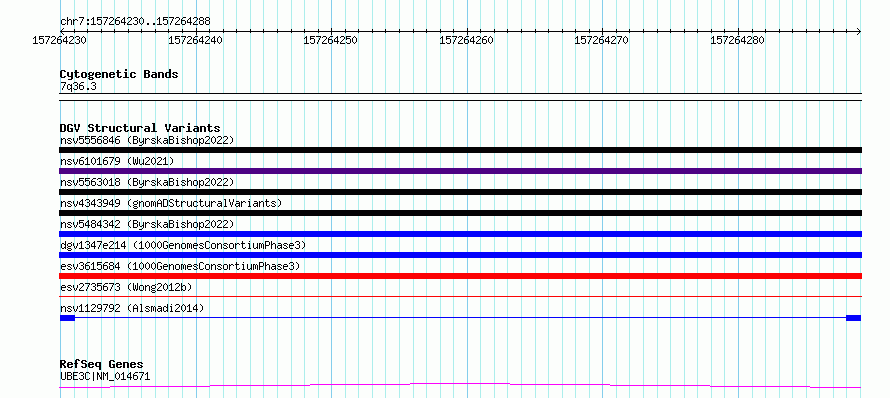Select the magenta UBE3C gene line
Viewport: 890px width, 398px height.
pos(460,386)
